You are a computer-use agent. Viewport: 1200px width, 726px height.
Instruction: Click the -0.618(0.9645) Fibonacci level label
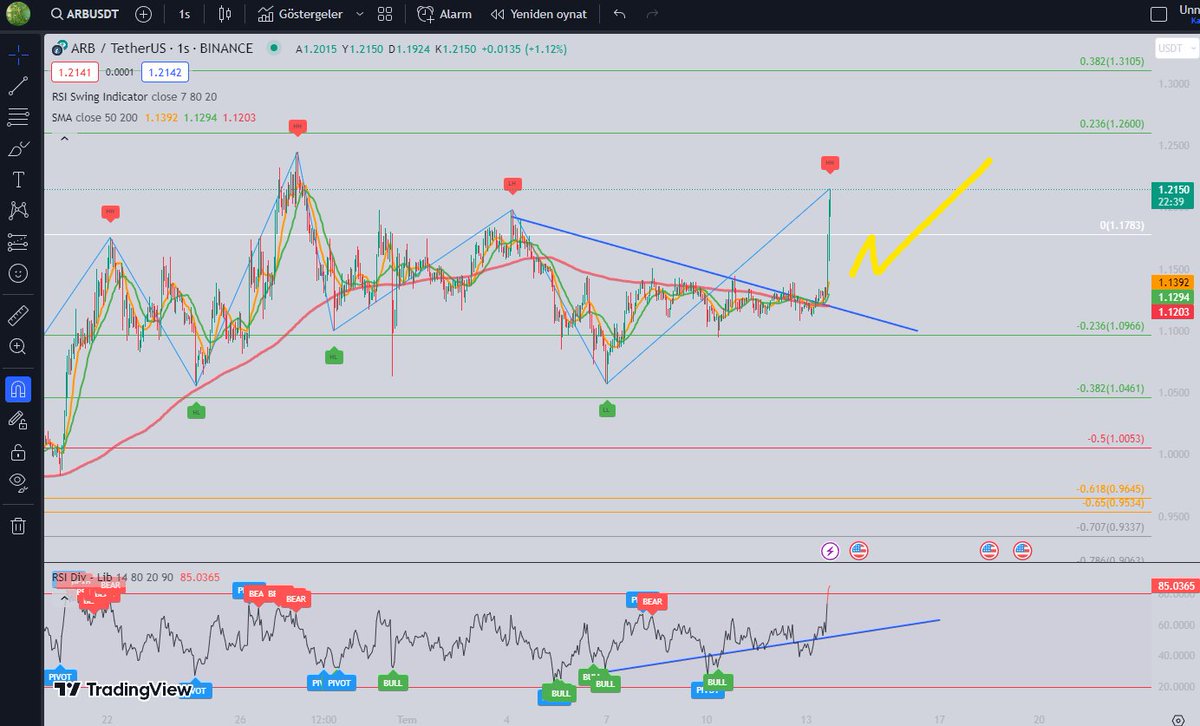coord(1110,488)
